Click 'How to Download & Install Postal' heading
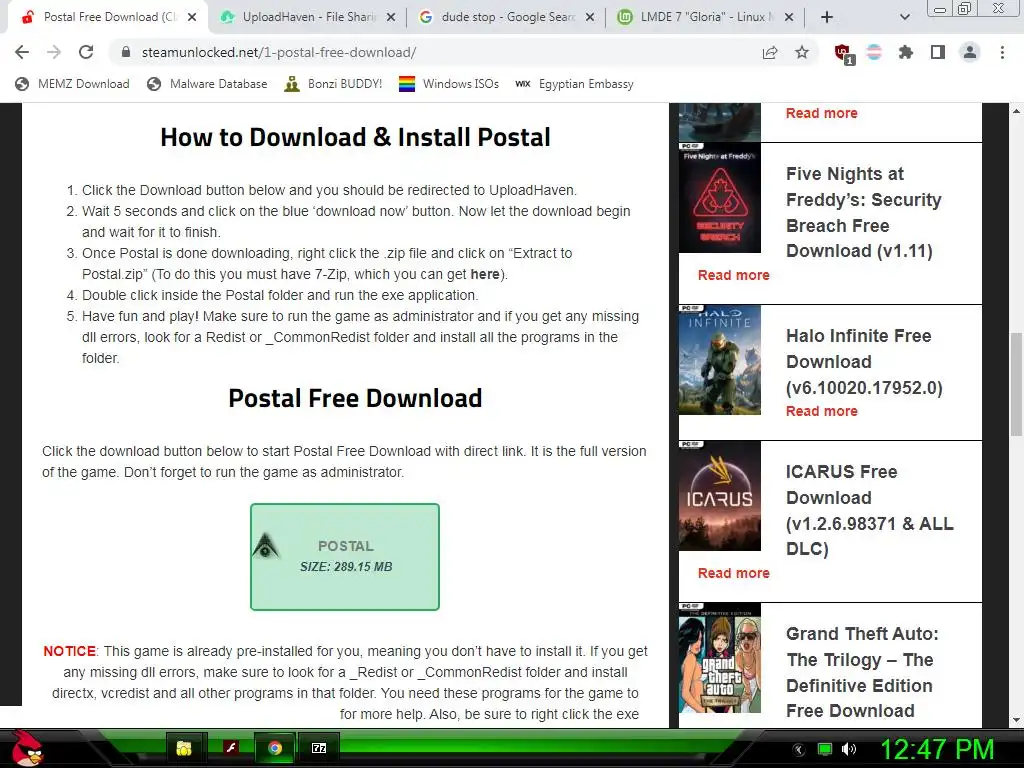The width and height of the screenshot is (1024, 768). pos(355,137)
